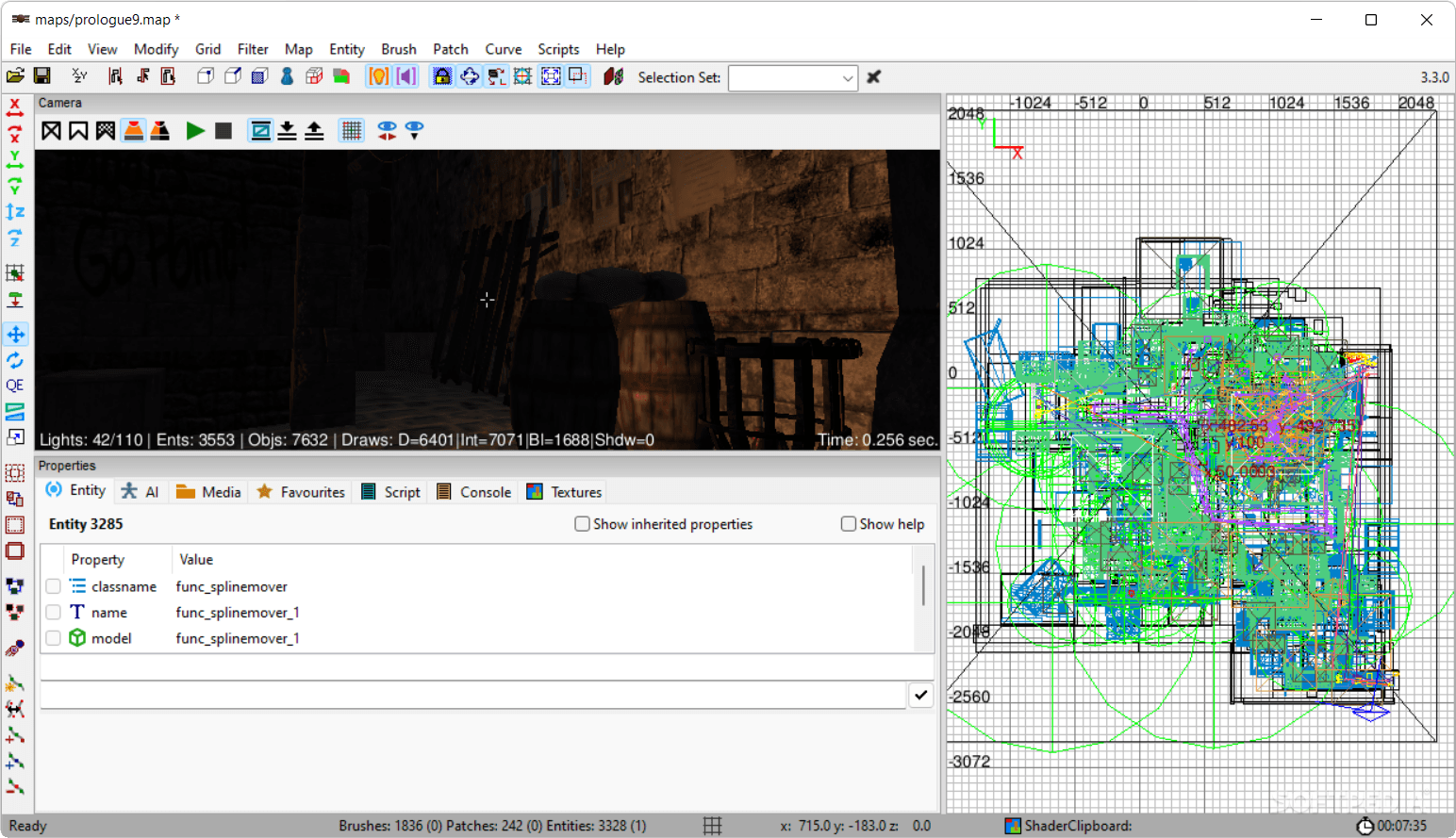1456x838 pixels.
Task: Enable the Show help checkbox
Action: 849,524
